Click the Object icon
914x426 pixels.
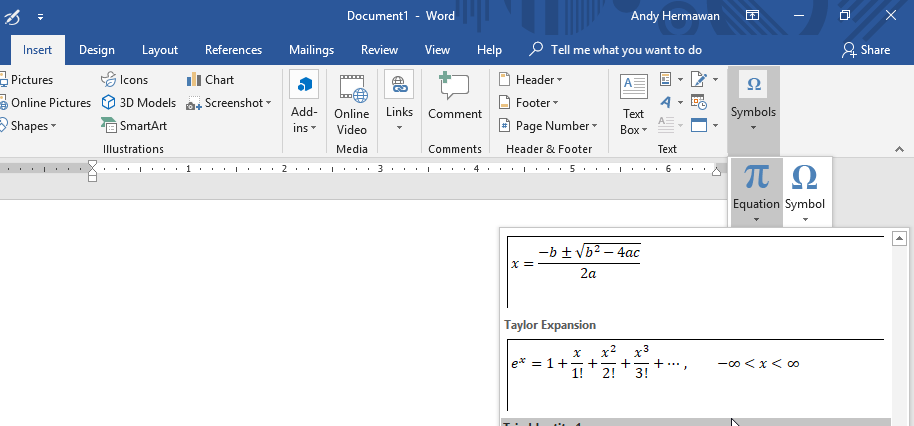pos(698,125)
